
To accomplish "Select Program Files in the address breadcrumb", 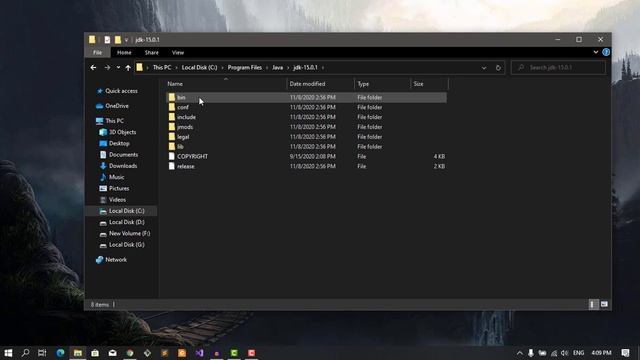I will click(x=244, y=67).
